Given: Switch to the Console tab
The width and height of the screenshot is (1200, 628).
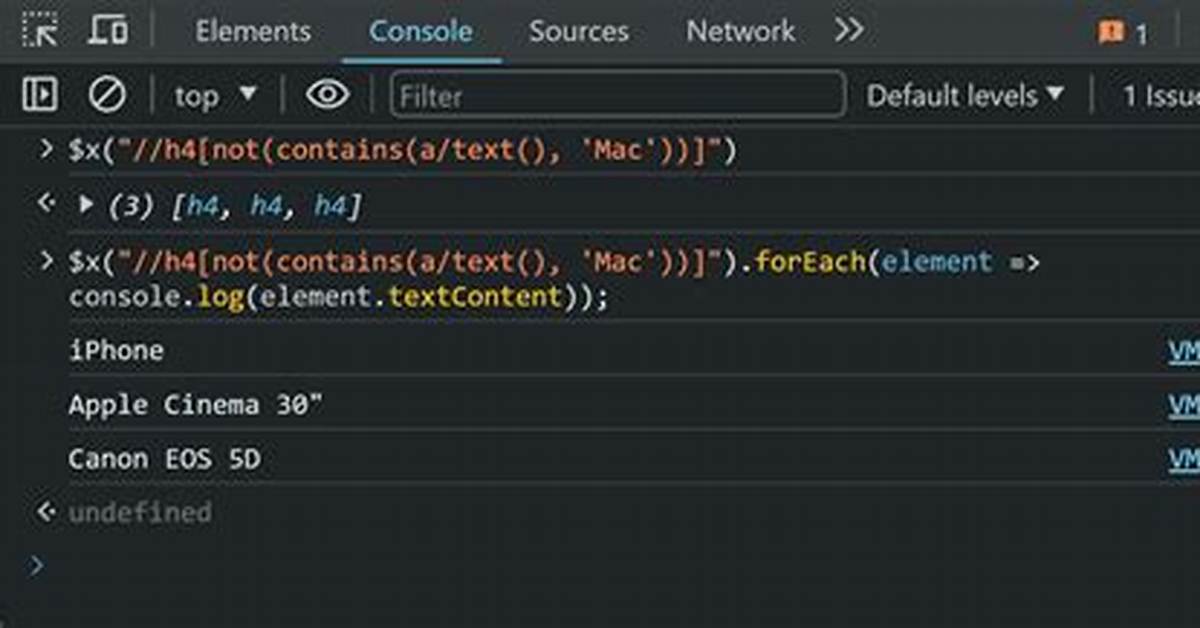Looking at the screenshot, I should (421, 31).
